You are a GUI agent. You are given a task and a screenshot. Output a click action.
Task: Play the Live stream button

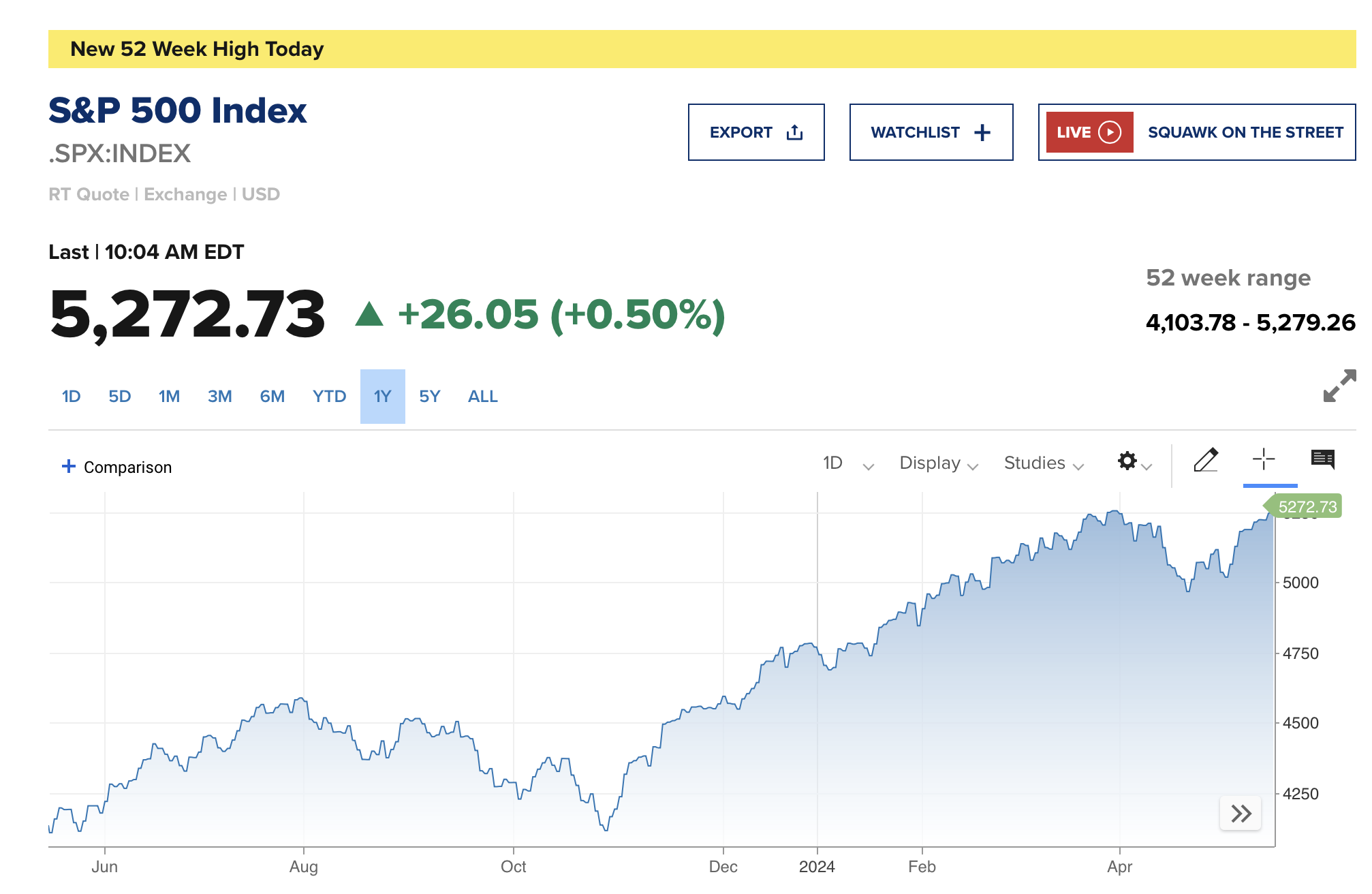(1089, 132)
